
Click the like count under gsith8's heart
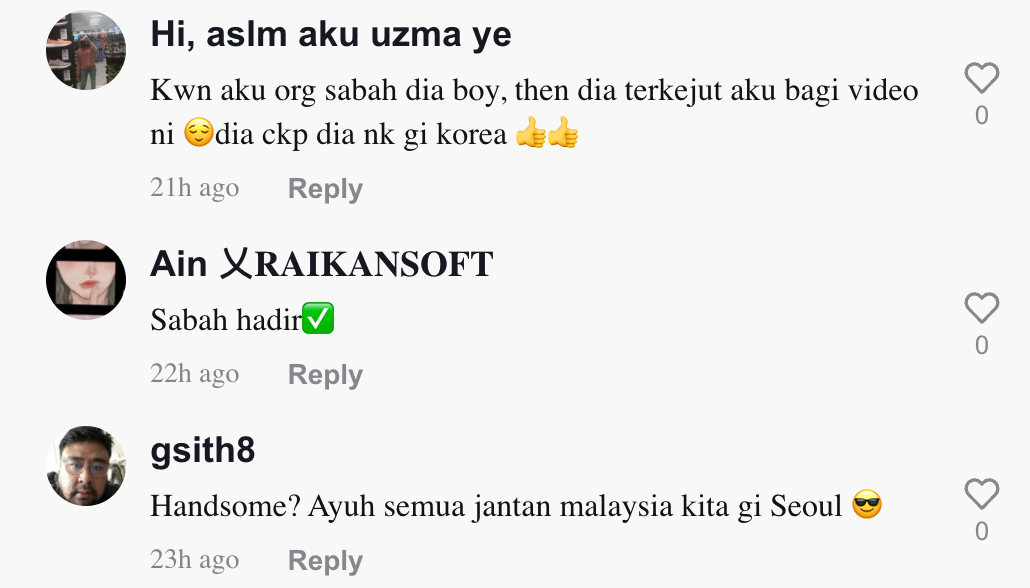coord(981,531)
